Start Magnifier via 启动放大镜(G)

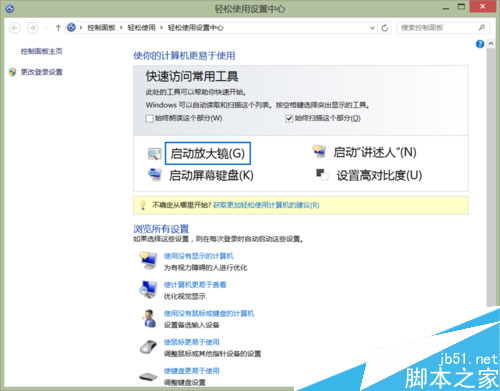tap(208, 153)
